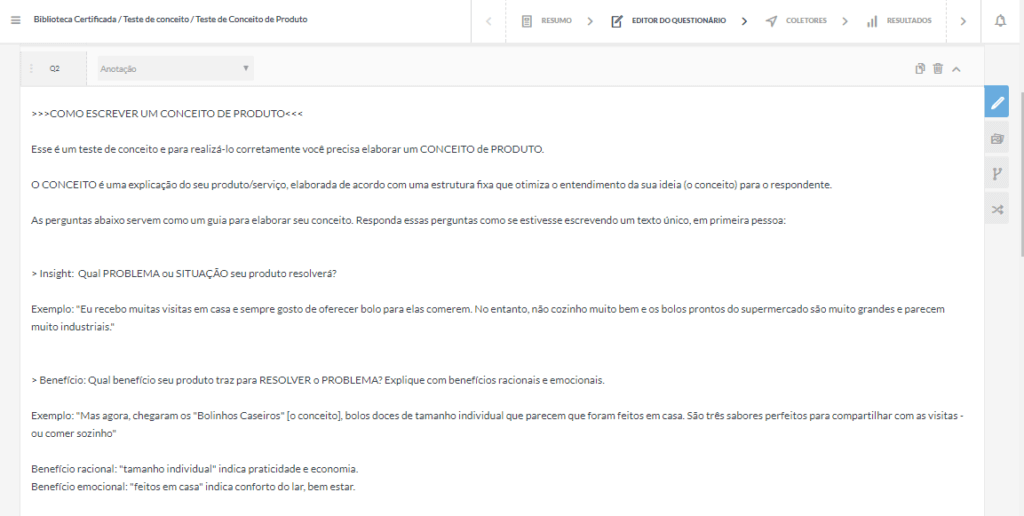1024x516 pixels.
Task: Duplicate question Q2 with copy icon
Action: point(920,69)
